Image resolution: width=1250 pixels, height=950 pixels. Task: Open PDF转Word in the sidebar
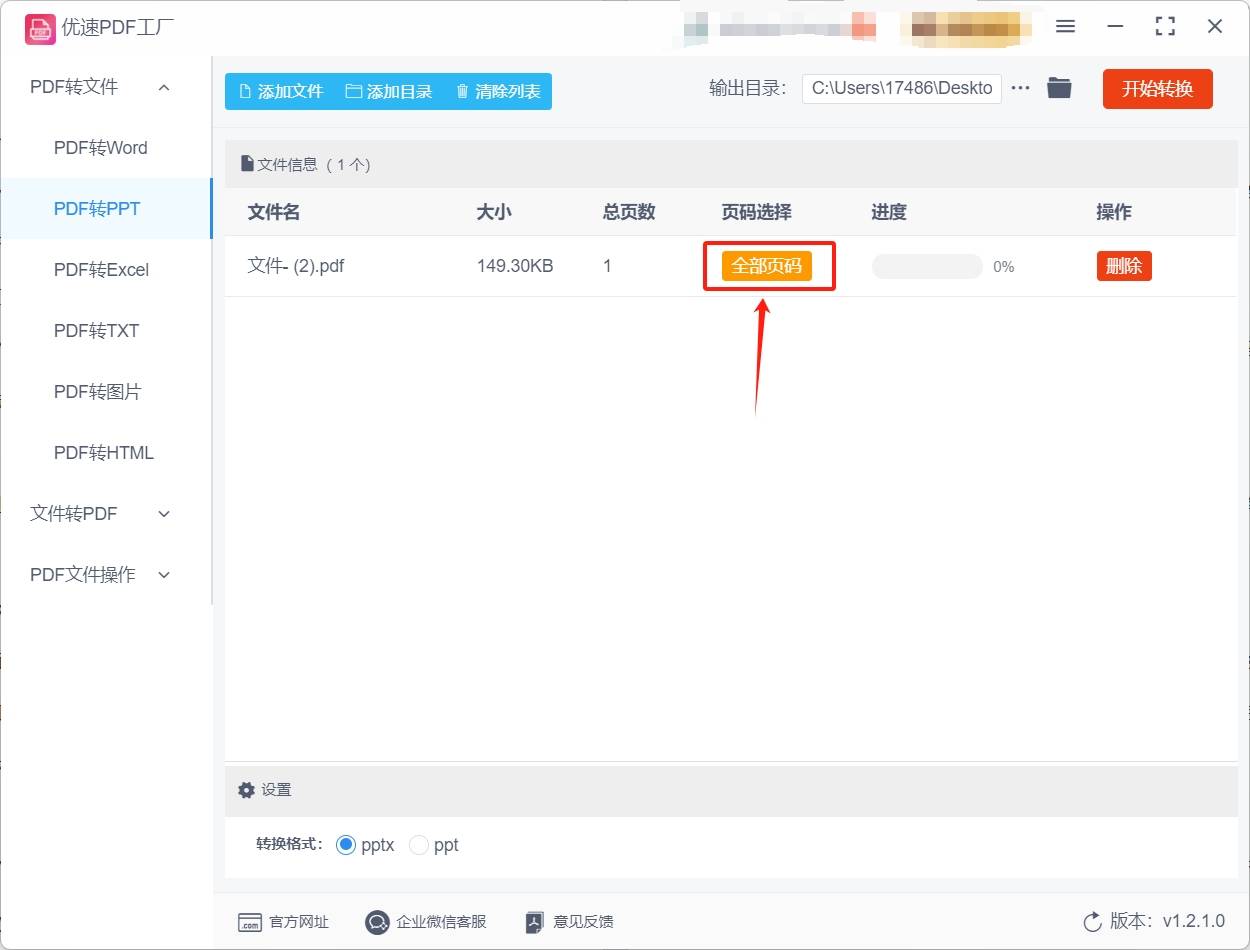click(x=101, y=148)
